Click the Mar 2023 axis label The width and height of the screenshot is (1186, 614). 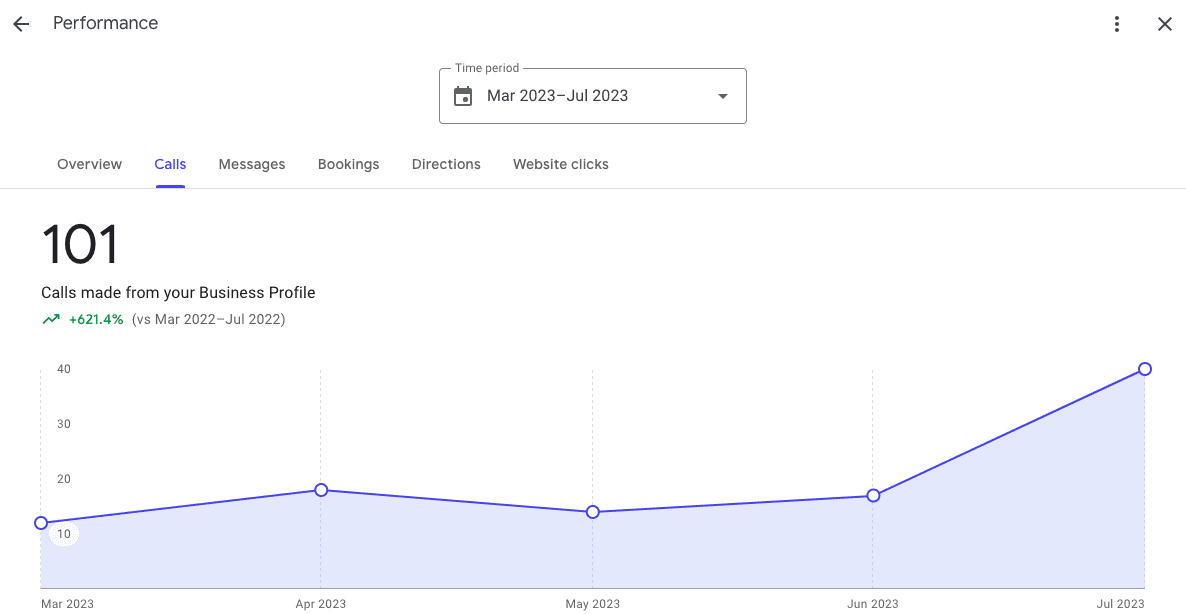coord(67,603)
